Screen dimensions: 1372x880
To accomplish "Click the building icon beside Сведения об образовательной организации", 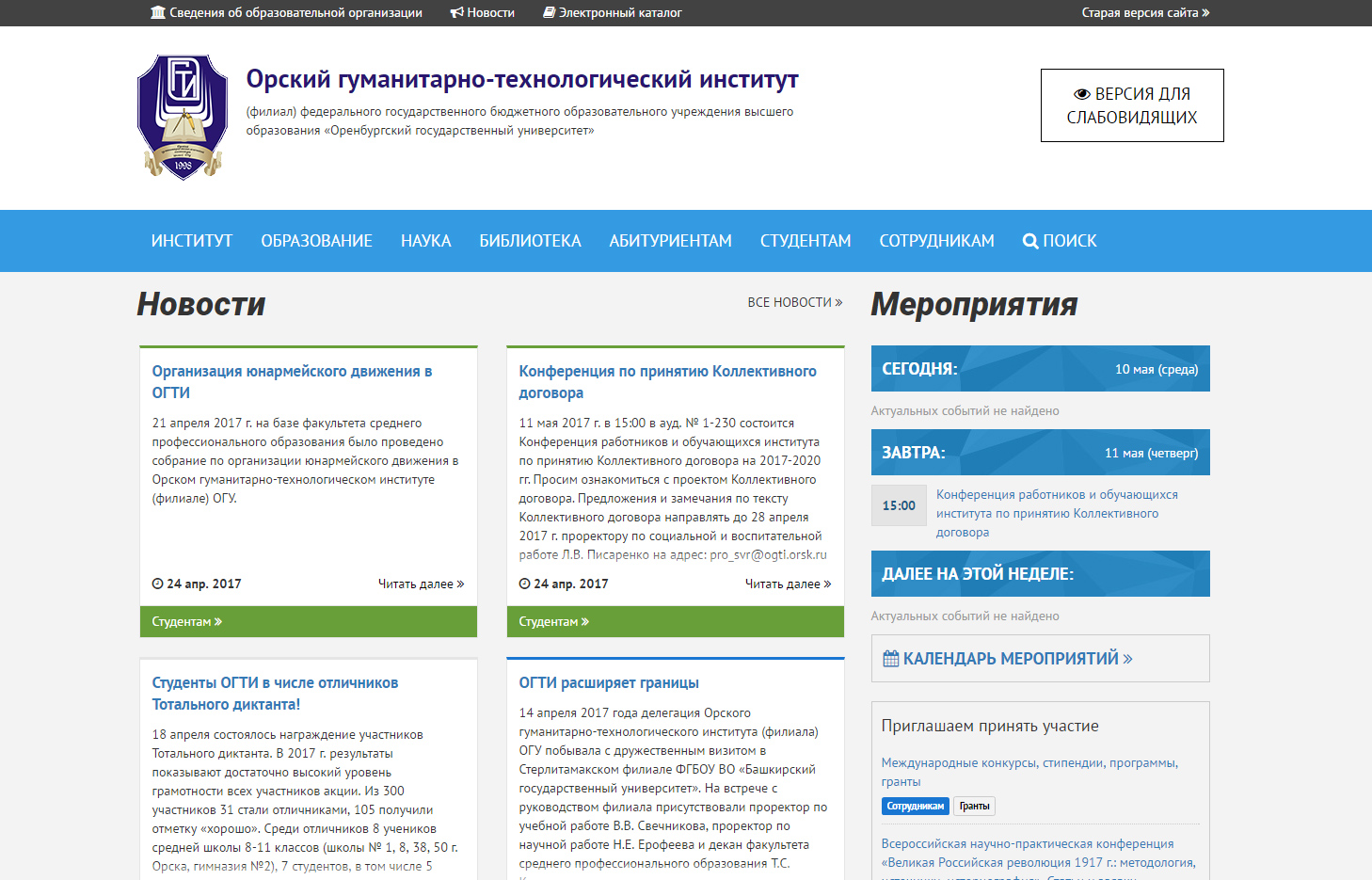I will pyautogui.click(x=158, y=12).
